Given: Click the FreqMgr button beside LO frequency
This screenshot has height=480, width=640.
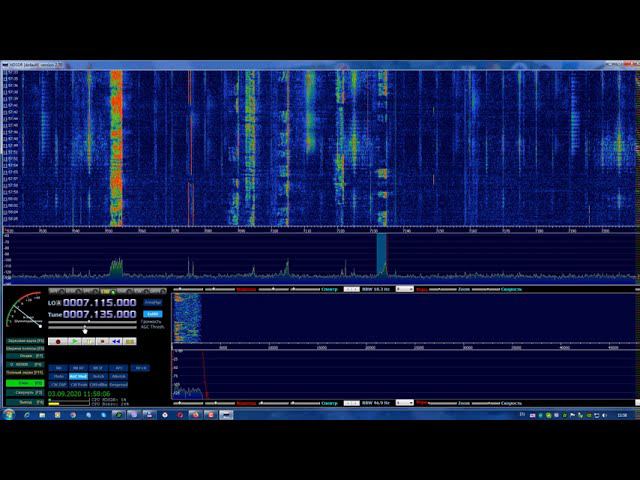Looking at the screenshot, I should tap(153, 302).
